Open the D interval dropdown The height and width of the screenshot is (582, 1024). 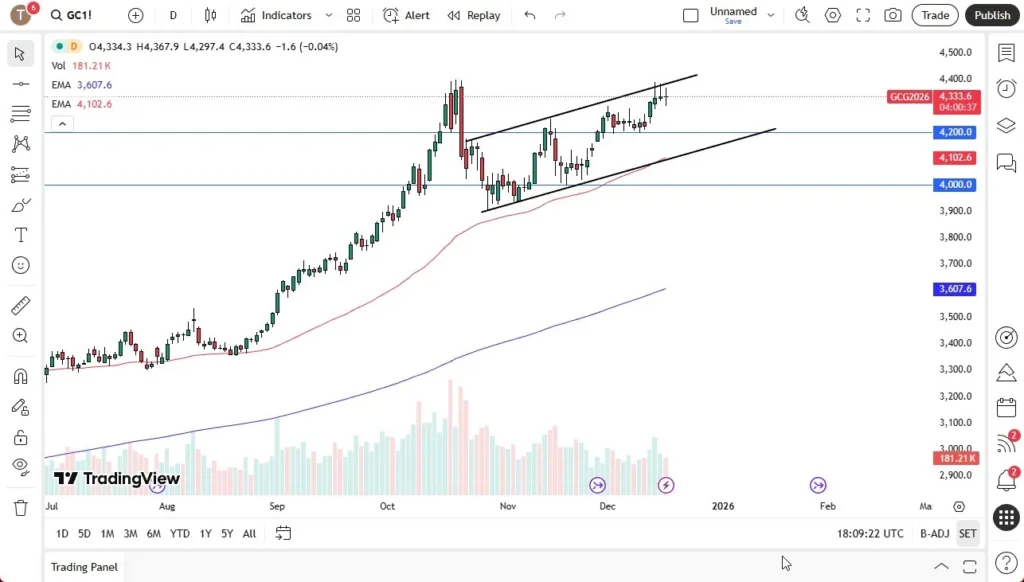coord(172,15)
